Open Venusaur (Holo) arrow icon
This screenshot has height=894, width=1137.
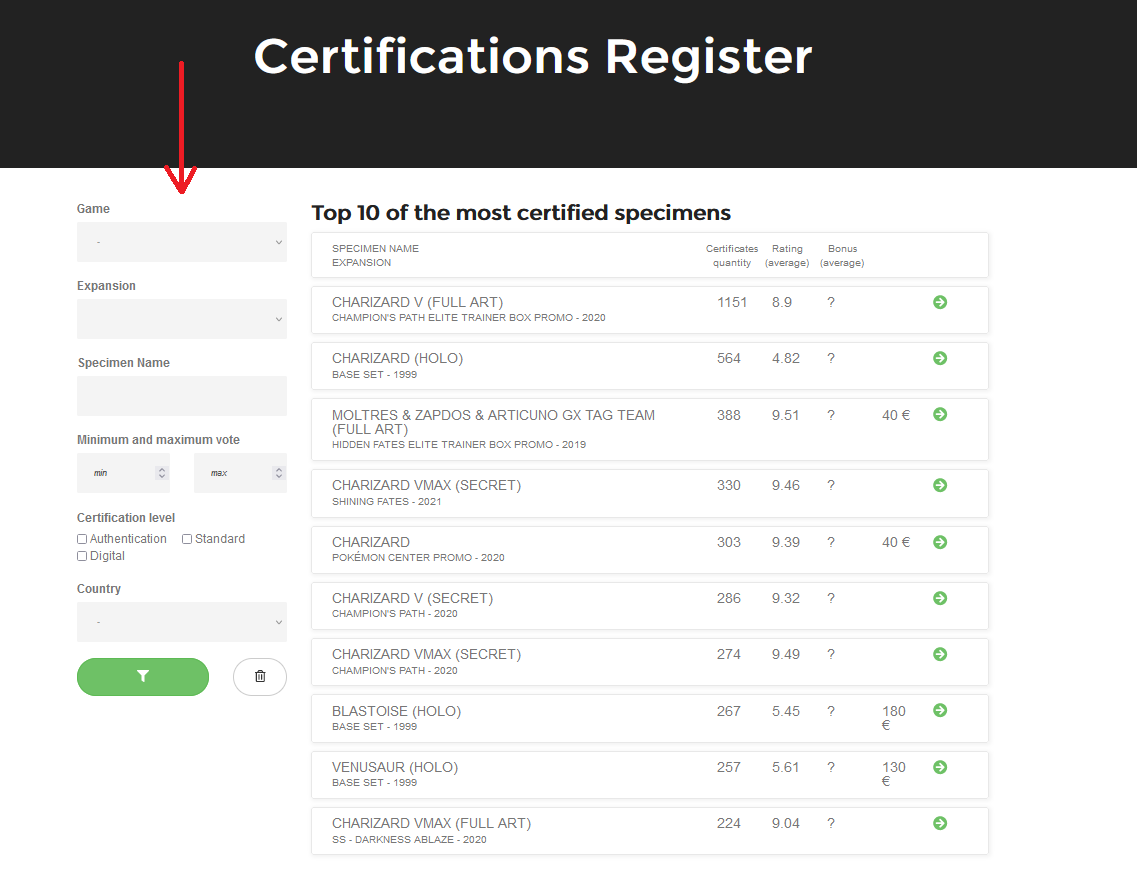point(940,767)
